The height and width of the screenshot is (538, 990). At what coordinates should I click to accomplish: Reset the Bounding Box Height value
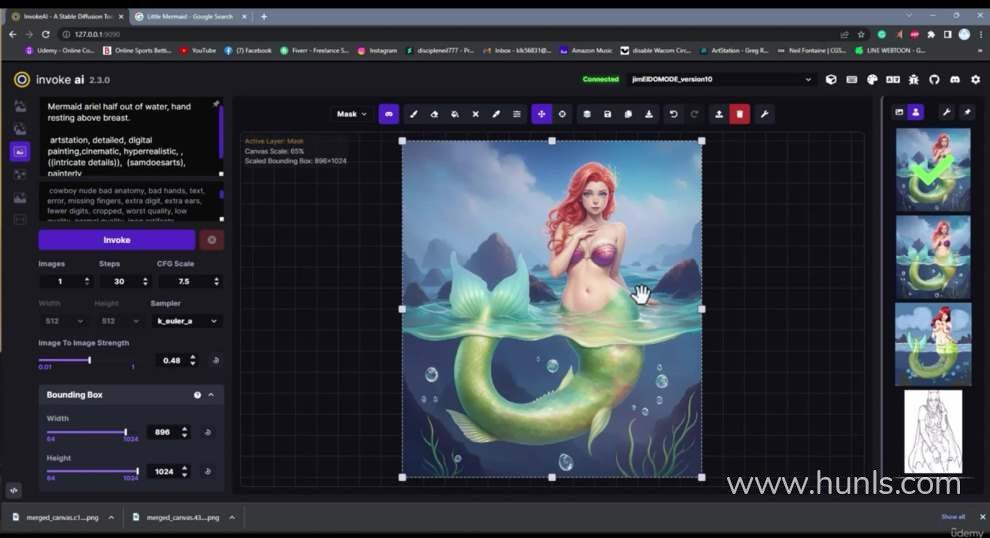tap(208, 472)
